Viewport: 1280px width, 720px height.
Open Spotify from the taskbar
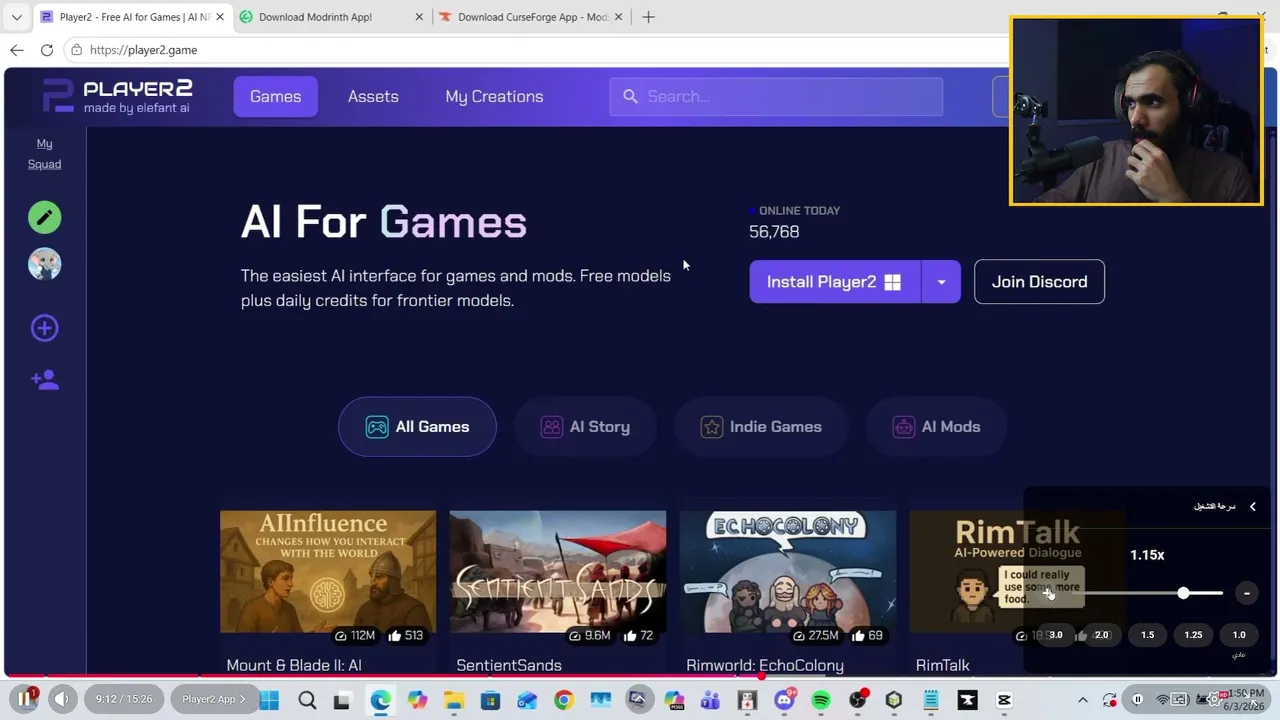(821, 700)
